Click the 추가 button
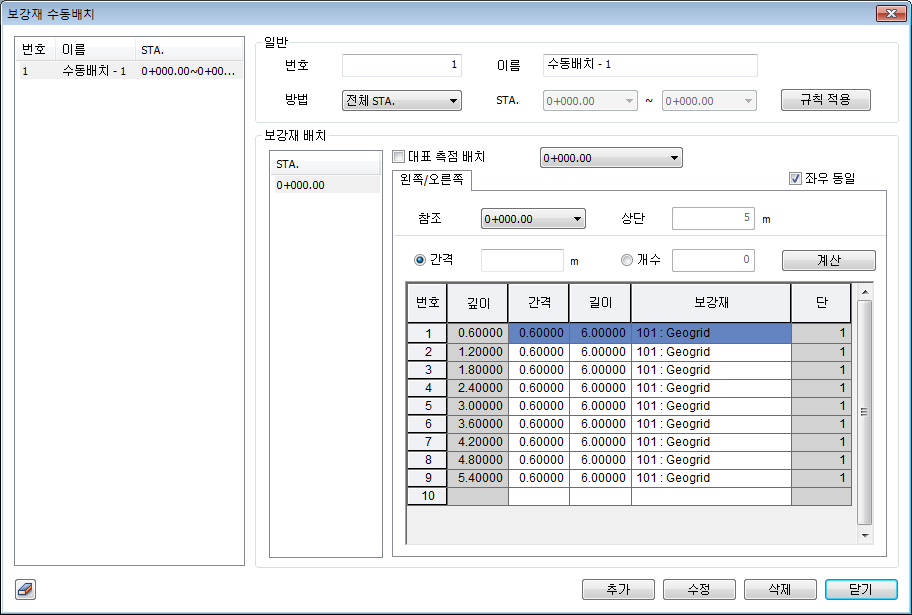Viewport: 912px width, 615px height. [618, 589]
